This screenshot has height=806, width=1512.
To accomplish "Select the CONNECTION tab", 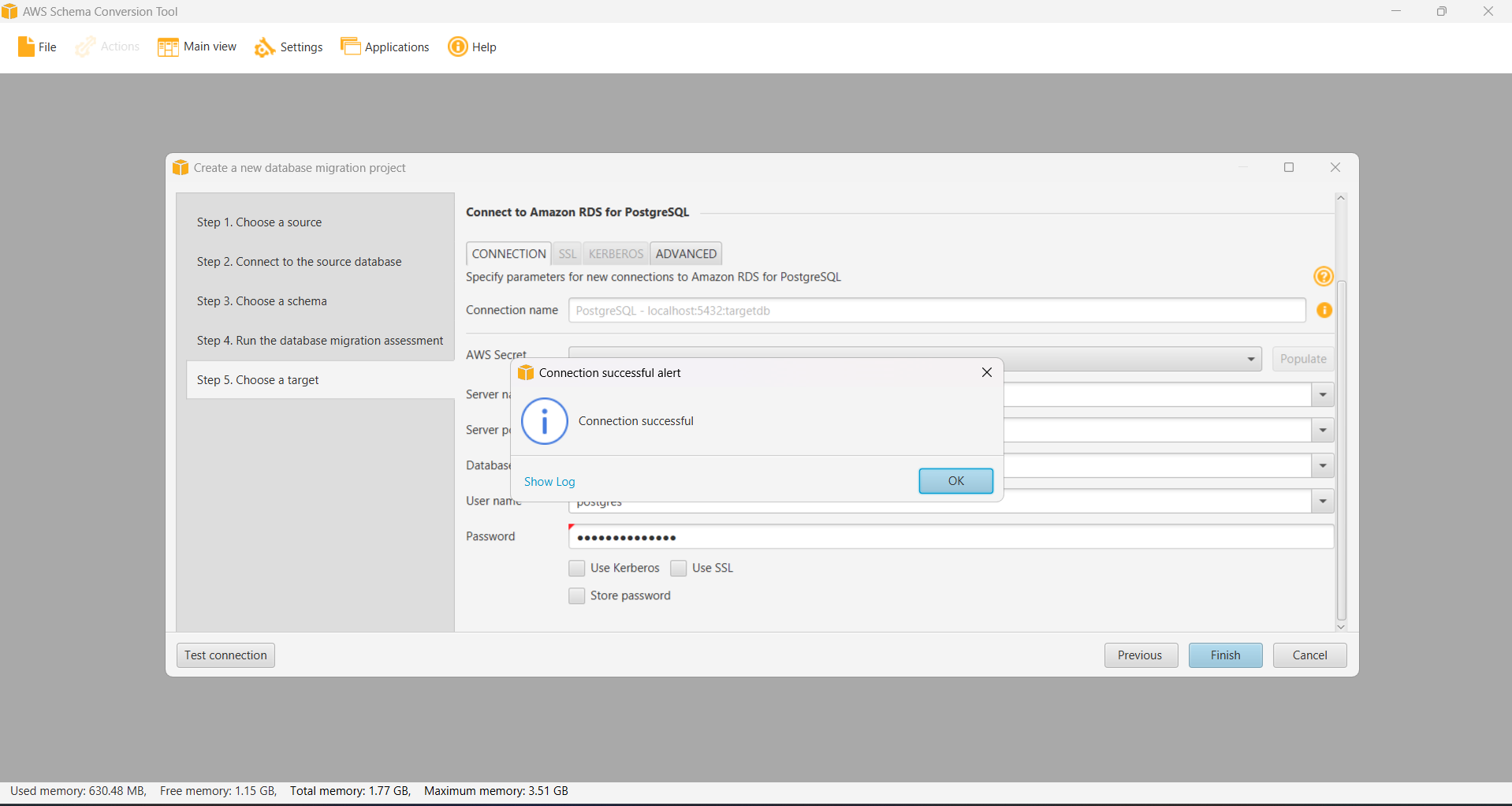I will pyautogui.click(x=508, y=254).
